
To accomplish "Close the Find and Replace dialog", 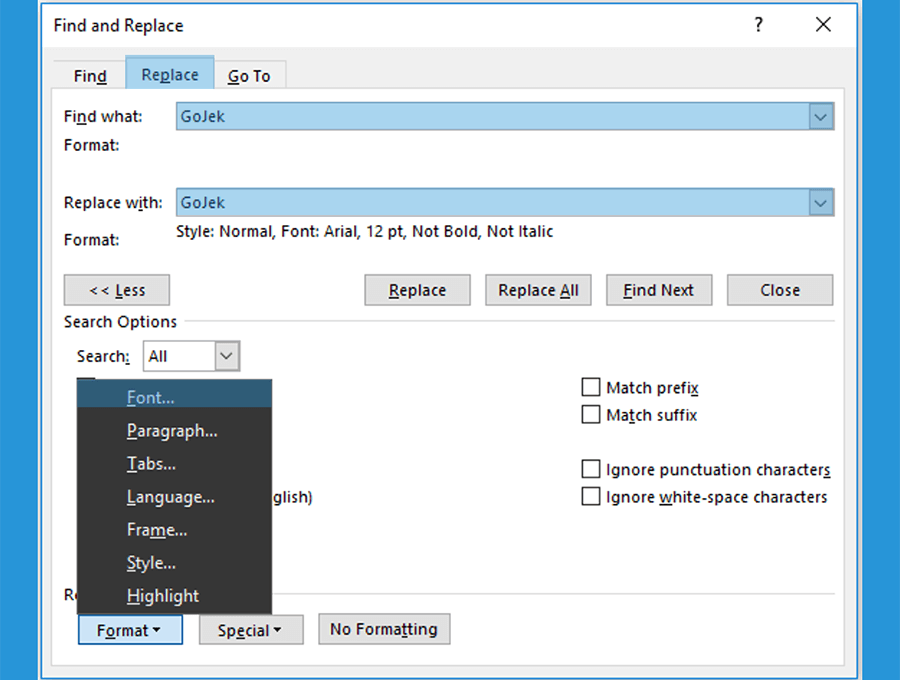I will point(823,25).
